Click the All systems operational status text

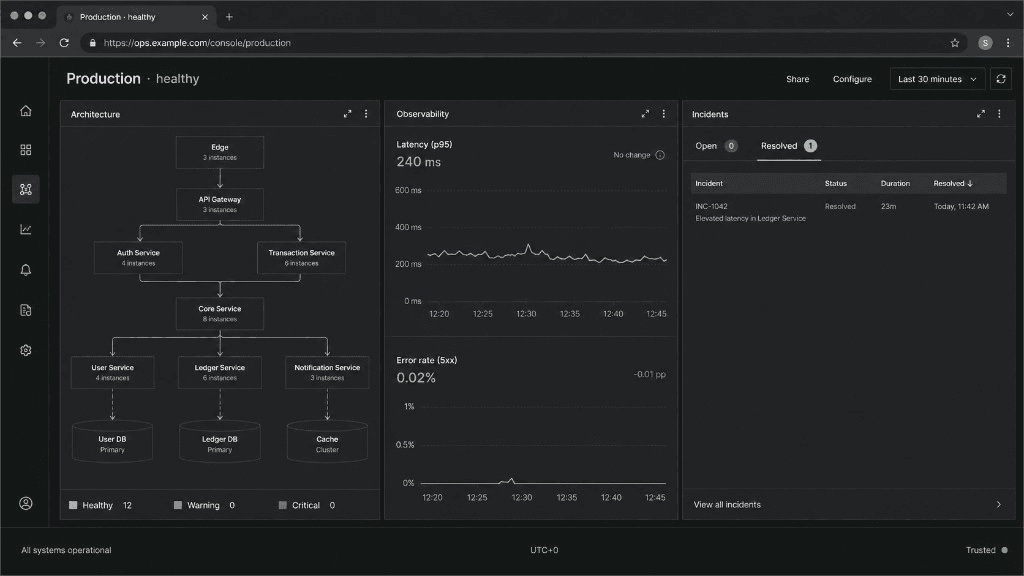pos(66,550)
